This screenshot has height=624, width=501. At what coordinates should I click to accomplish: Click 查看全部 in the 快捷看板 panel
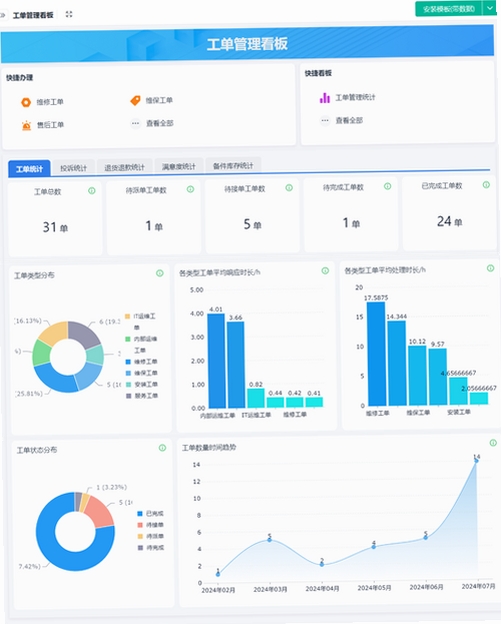(x=349, y=120)
